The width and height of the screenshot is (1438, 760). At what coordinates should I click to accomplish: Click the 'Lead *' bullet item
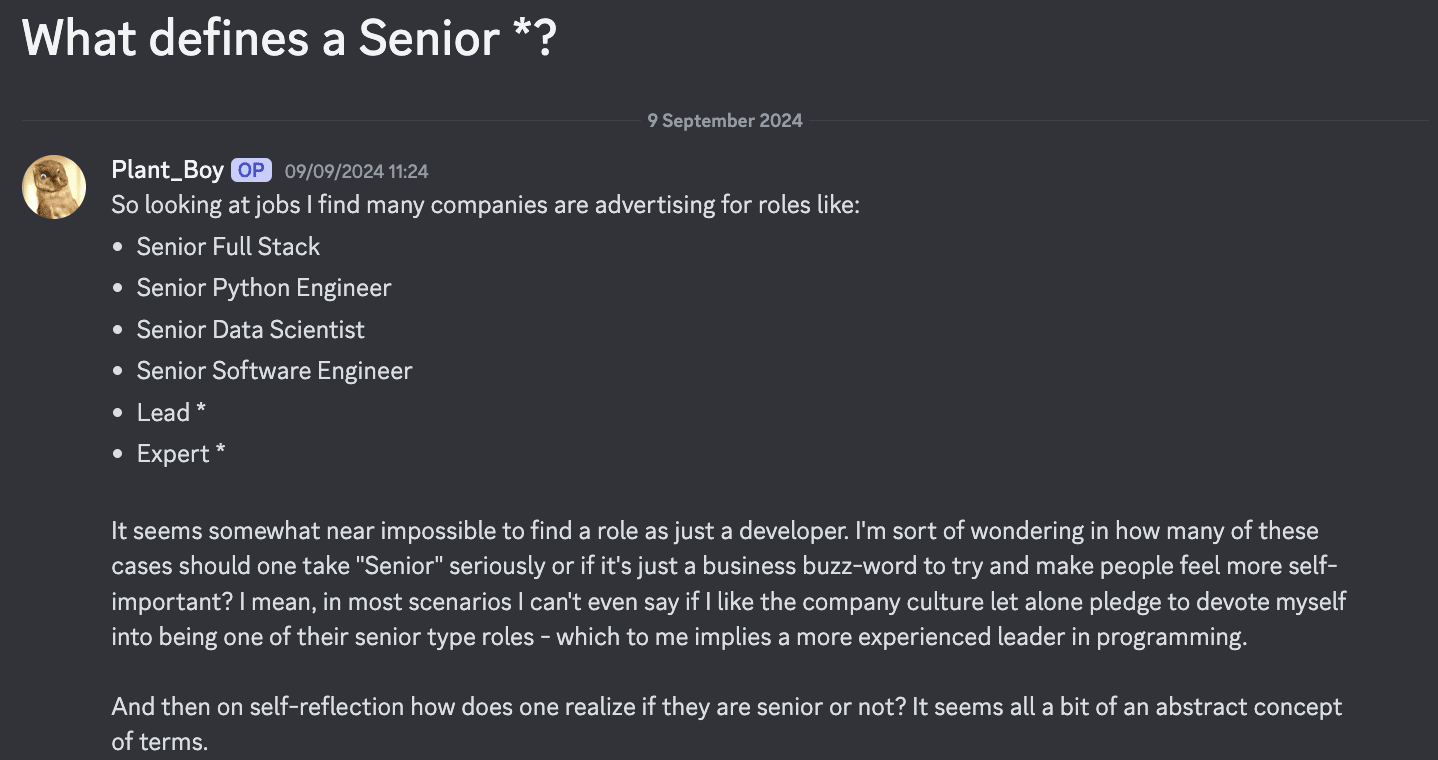tap(171, 412)
